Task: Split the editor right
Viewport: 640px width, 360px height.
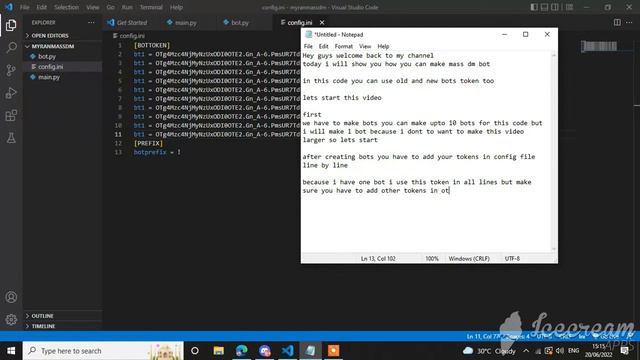Action: 617,22
